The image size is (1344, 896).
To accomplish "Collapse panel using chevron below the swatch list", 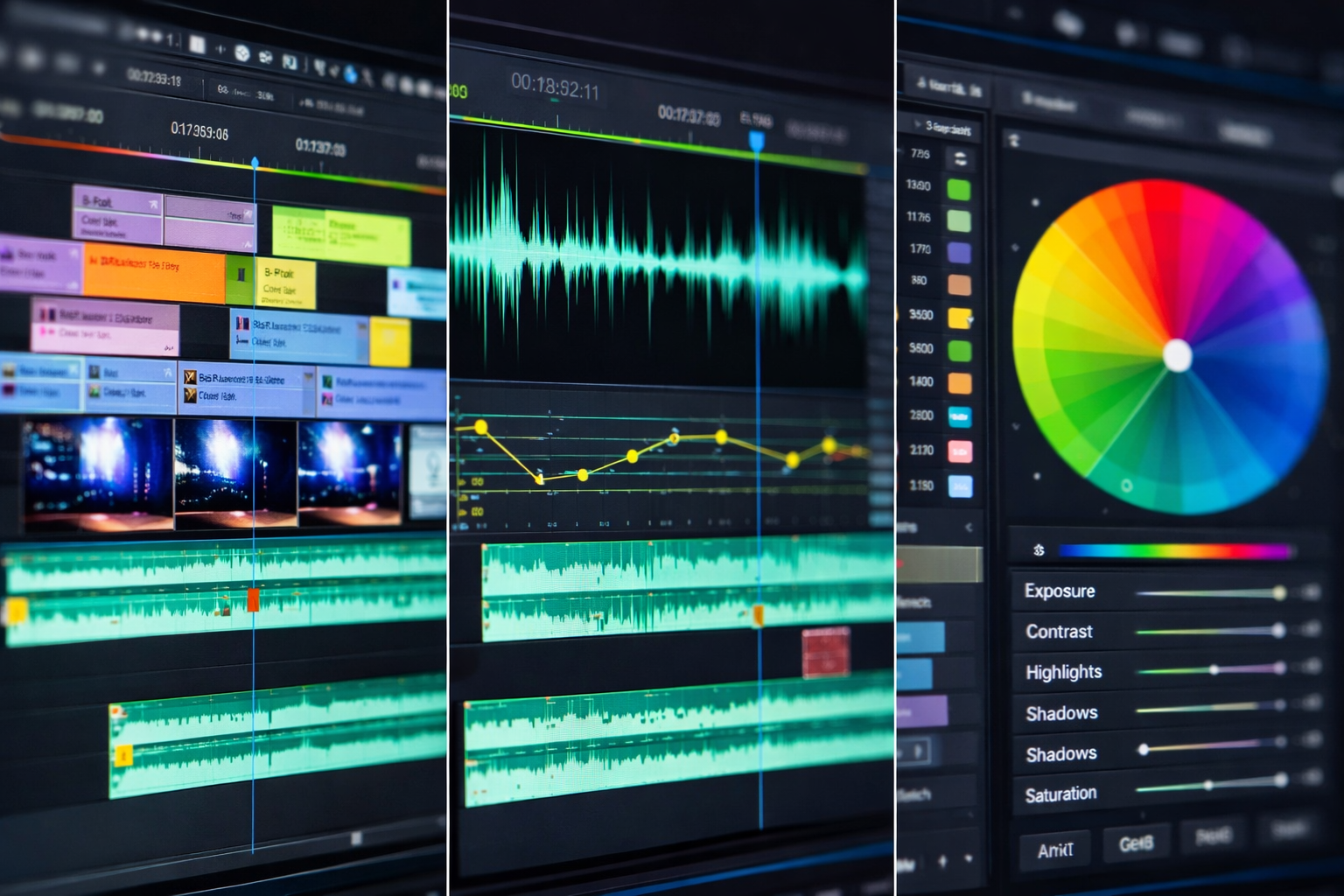I will tap(968, 527).
